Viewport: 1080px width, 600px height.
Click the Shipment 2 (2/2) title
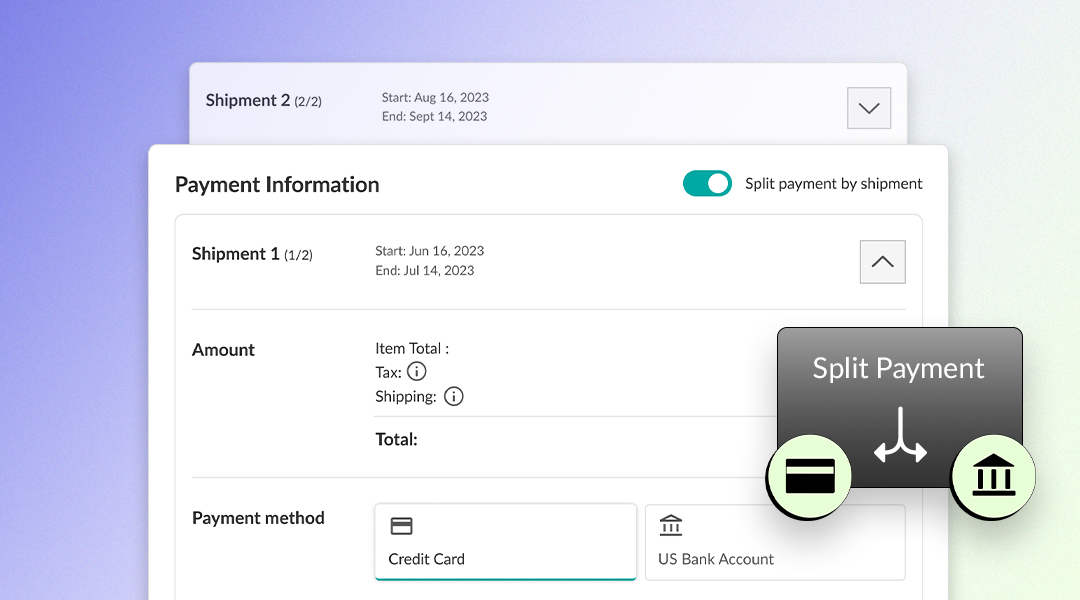(x=263, y=101)
